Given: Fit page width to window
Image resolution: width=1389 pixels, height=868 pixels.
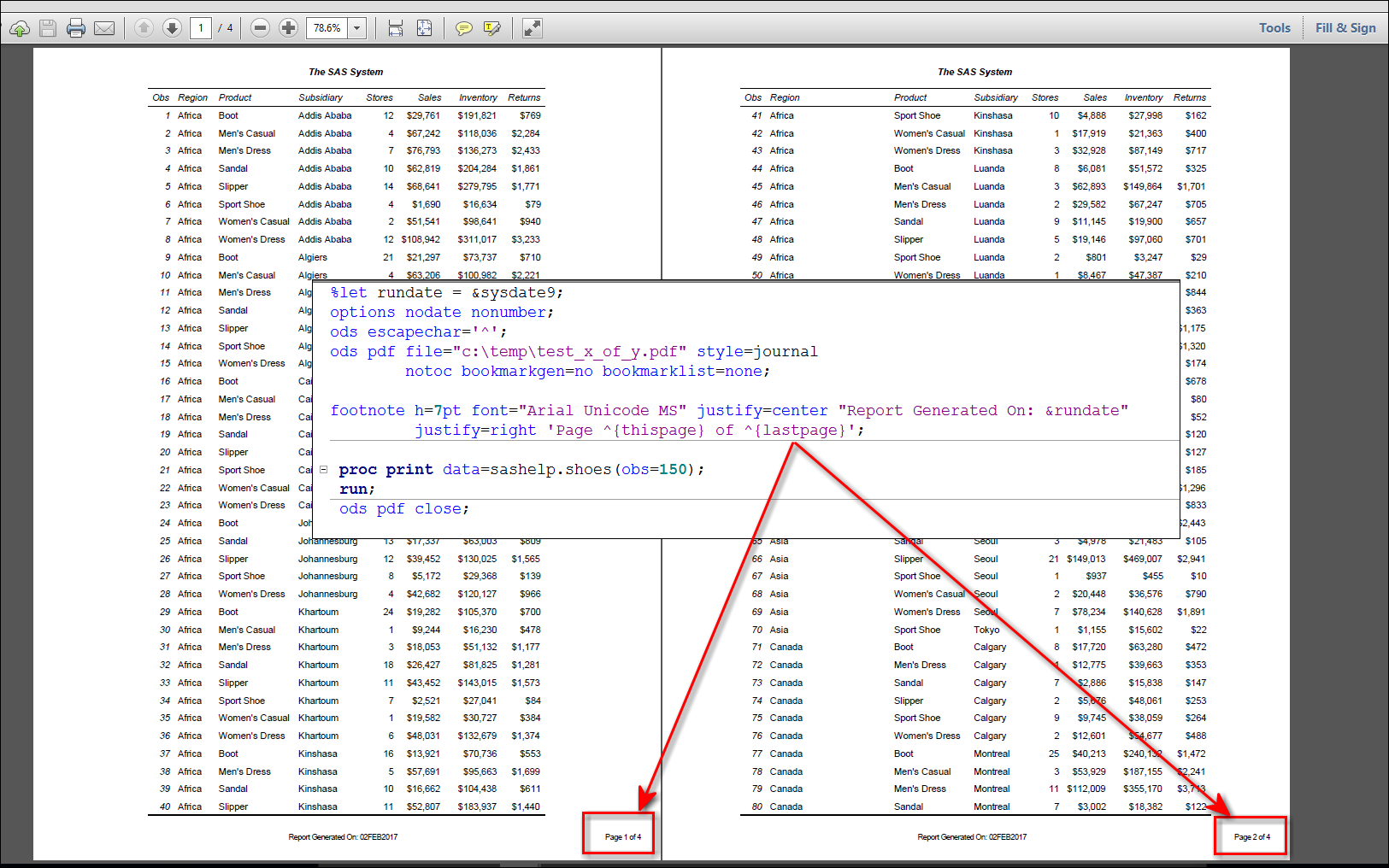Looking at the screenshot, I should (395, 27).
